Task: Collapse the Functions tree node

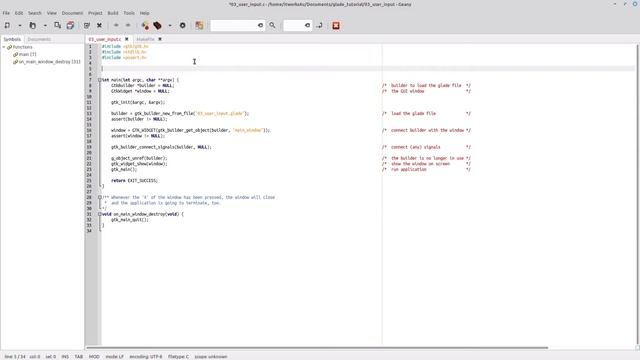Action: coord(4,47)
